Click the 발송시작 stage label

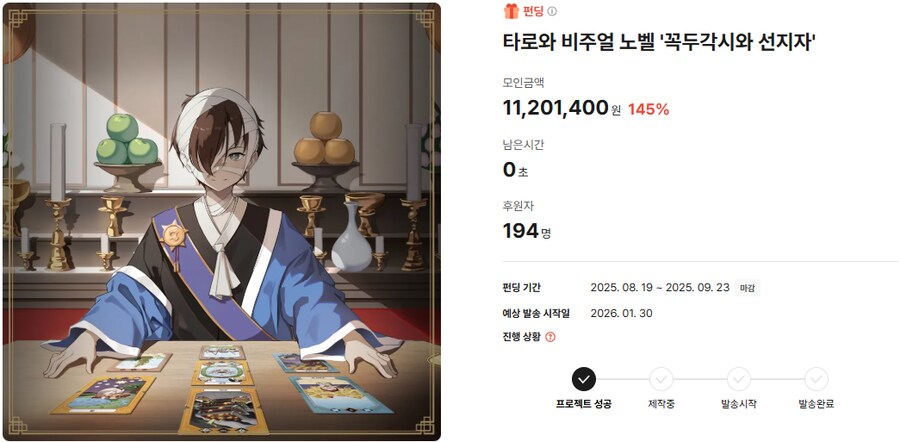pos(739,404)
